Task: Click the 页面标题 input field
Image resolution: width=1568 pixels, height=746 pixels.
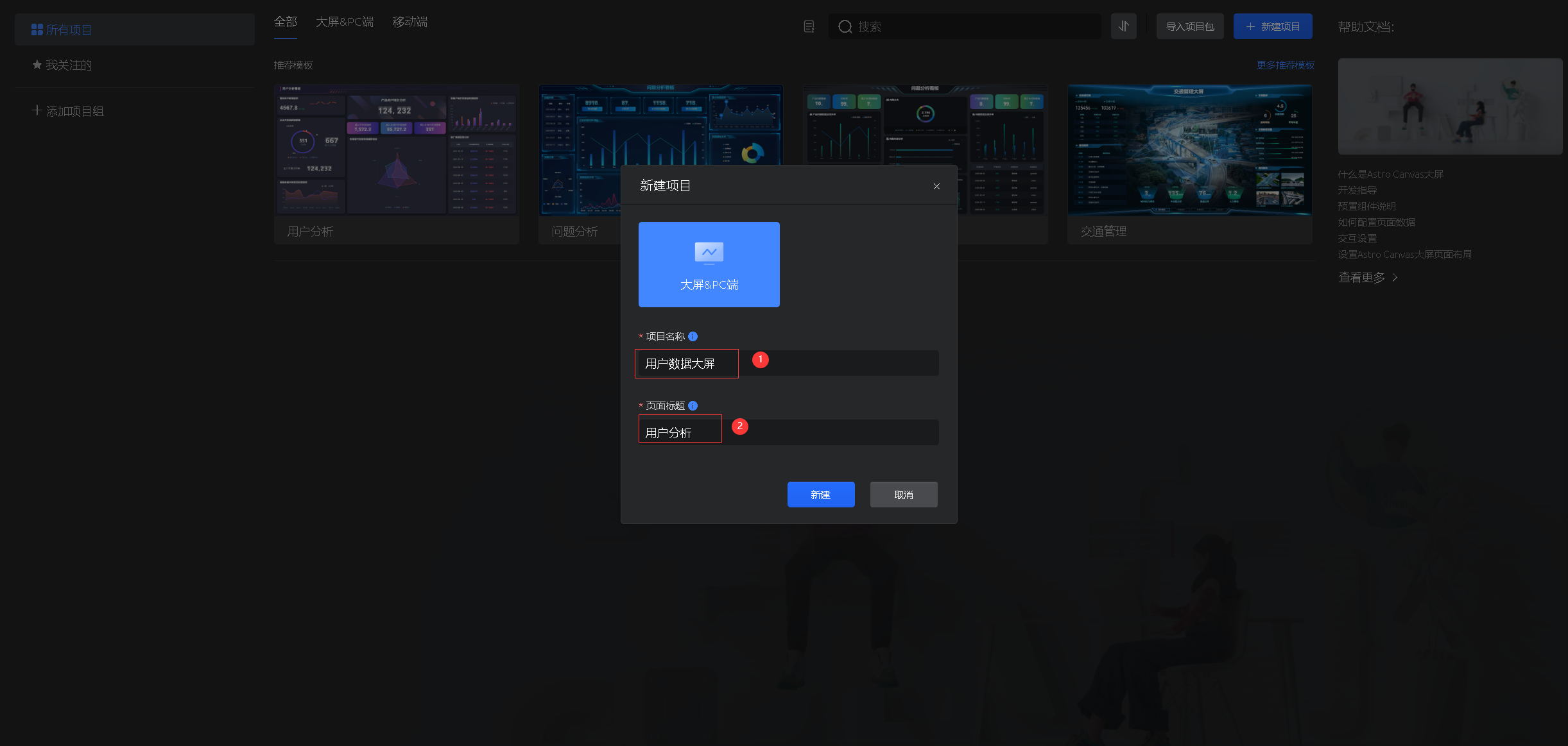Action: click(x=788, y=432)
